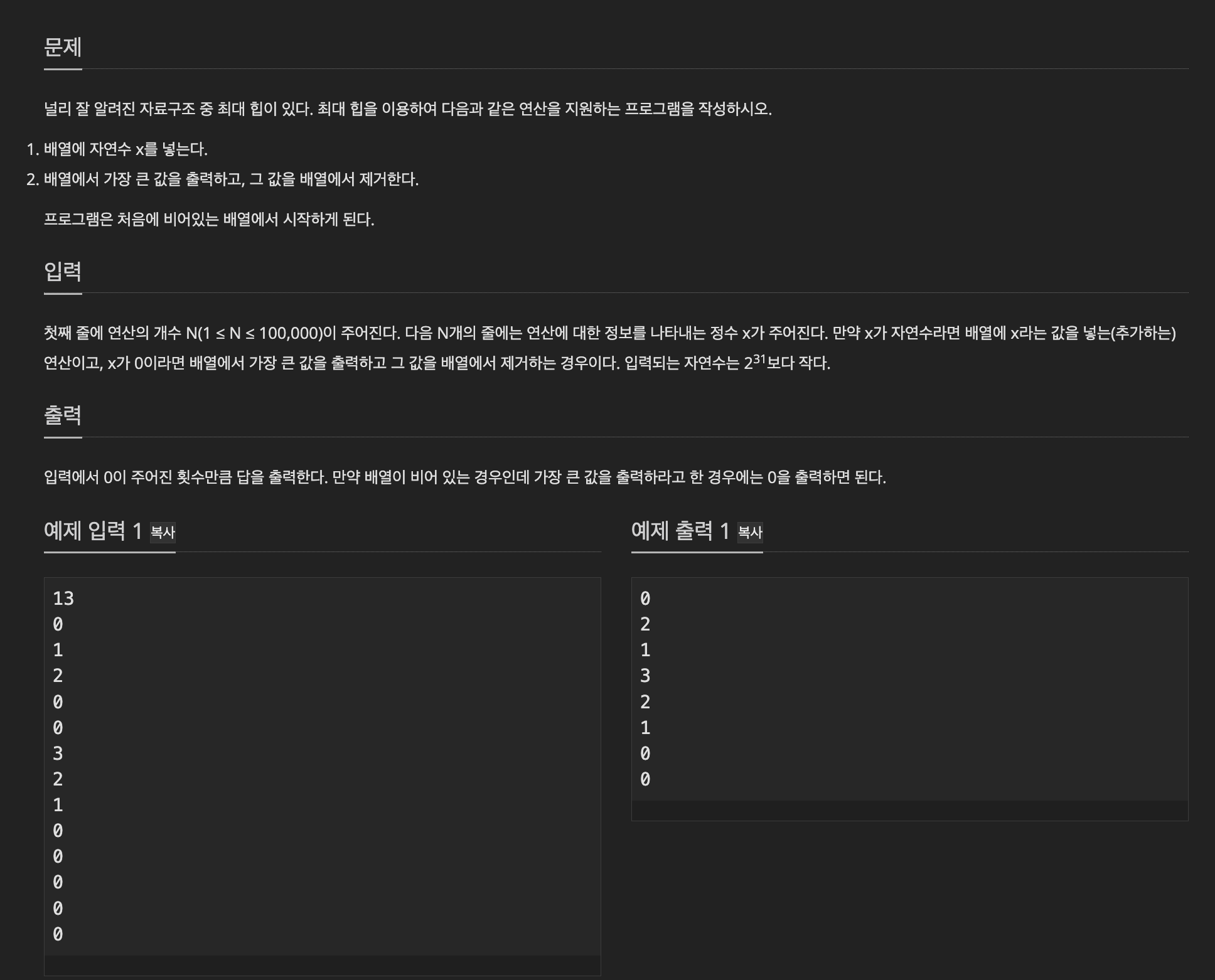Click the value 3 in sample output
The image size is (1215, 980).
645,676
